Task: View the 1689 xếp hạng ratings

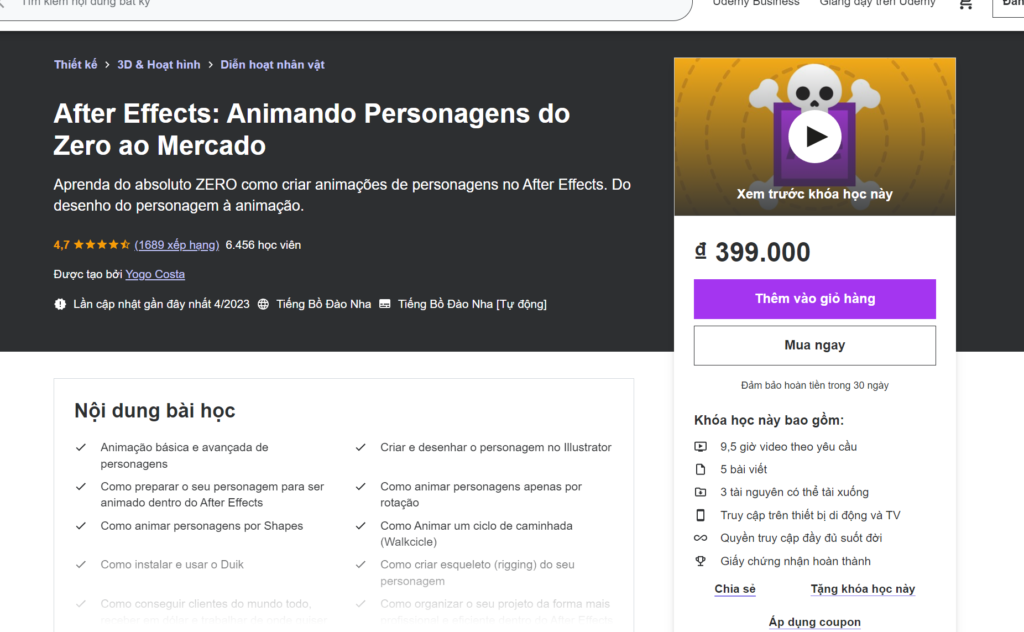Action: pos(176,245)
